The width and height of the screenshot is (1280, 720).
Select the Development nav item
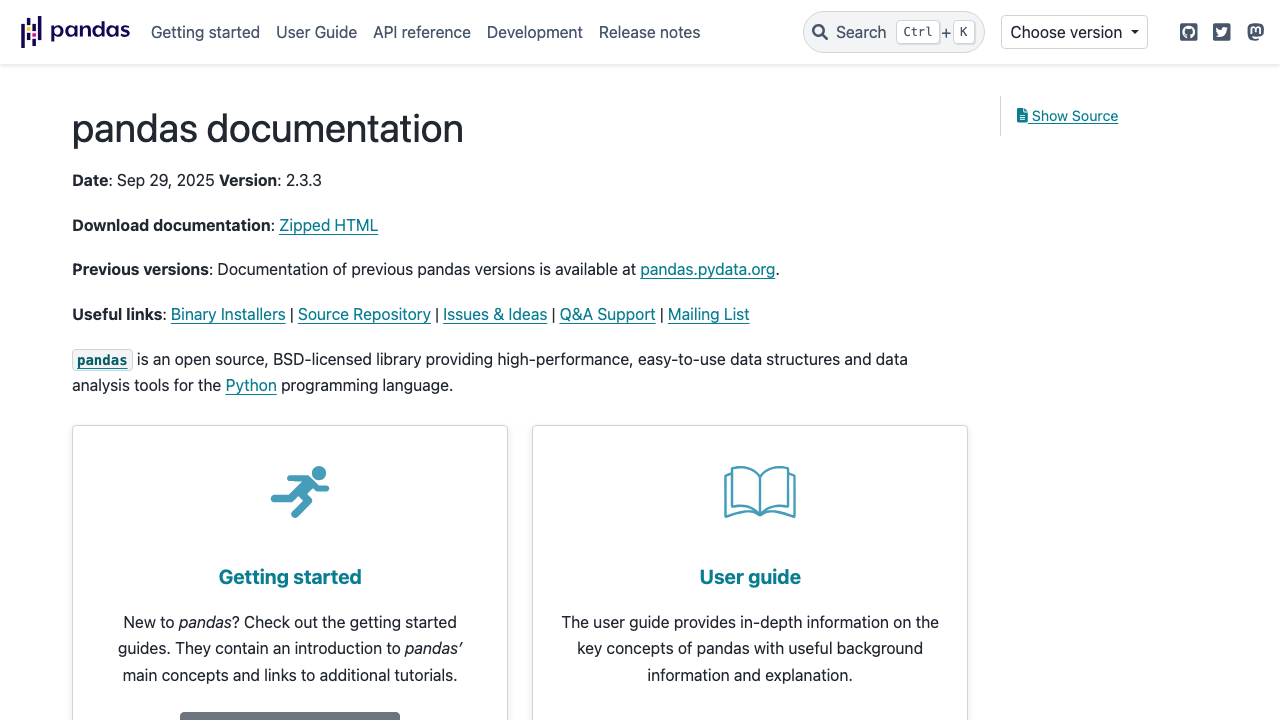tap(534, 32)
